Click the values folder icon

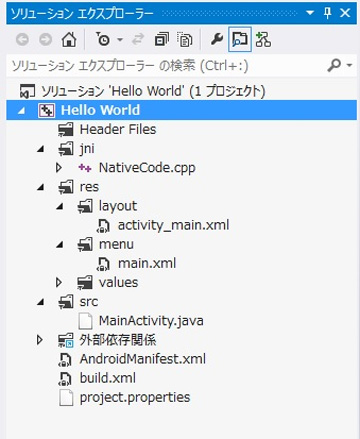pyautogui.click(x=85, y=283)
